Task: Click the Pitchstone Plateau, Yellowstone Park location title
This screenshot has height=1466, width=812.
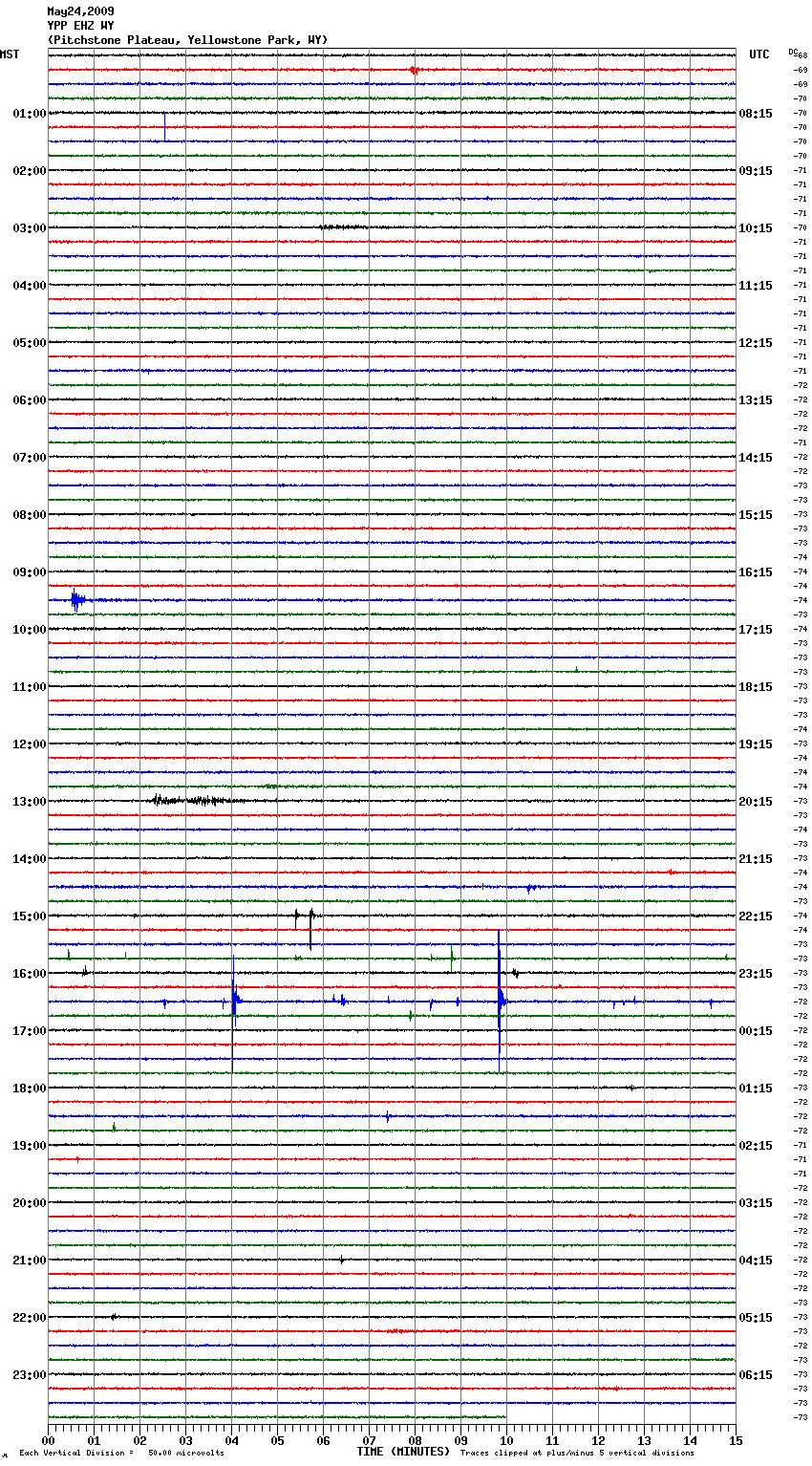Action: [x=187, y=40]
